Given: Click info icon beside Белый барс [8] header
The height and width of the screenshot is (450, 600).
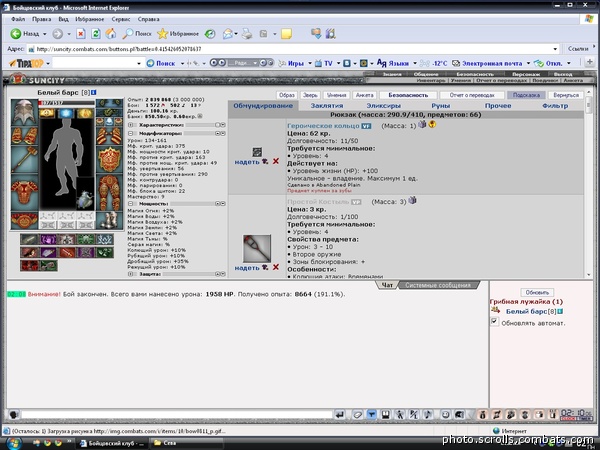Looking at the screenshot, I should click(x=94, y=93).
